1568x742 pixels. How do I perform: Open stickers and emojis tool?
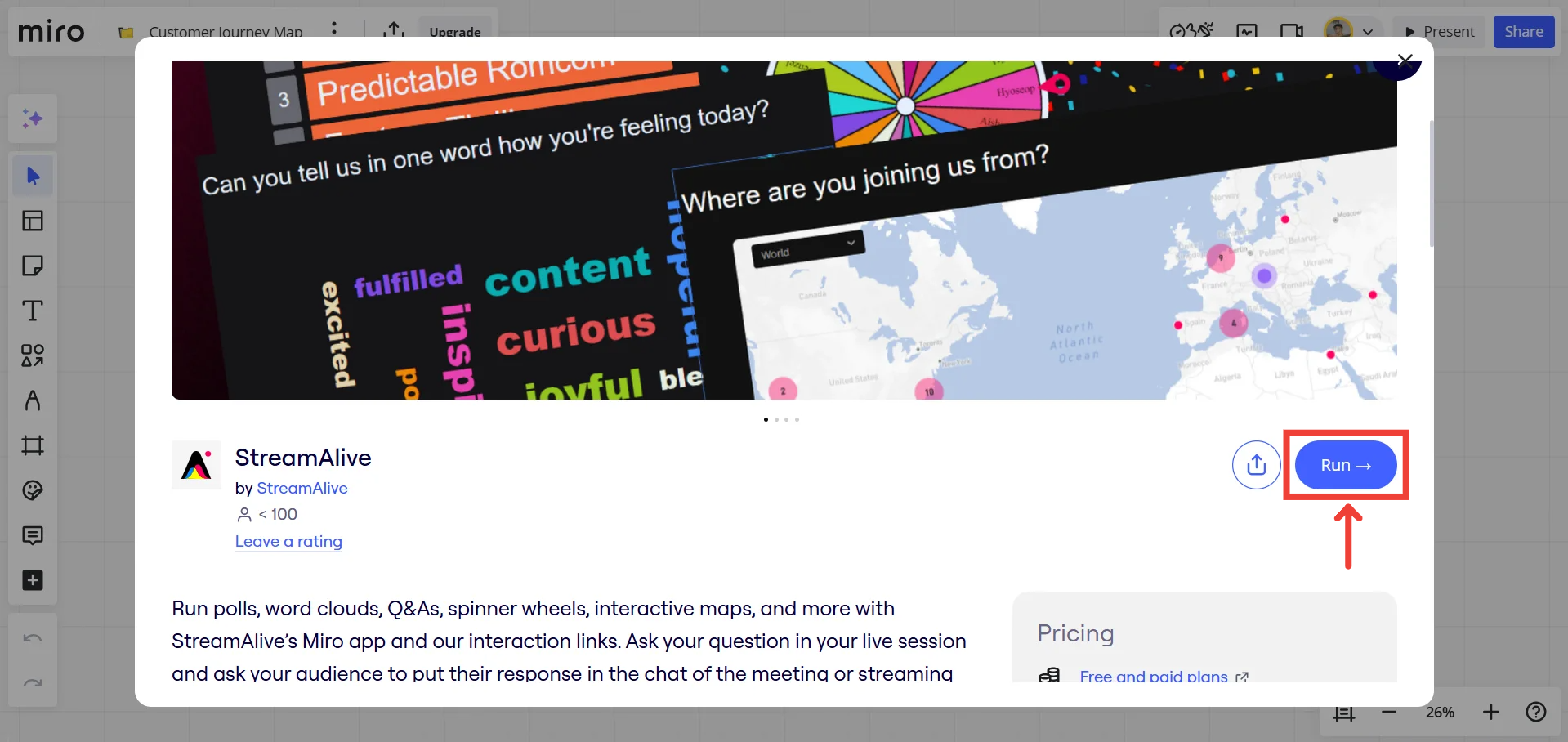coord(33,490)
